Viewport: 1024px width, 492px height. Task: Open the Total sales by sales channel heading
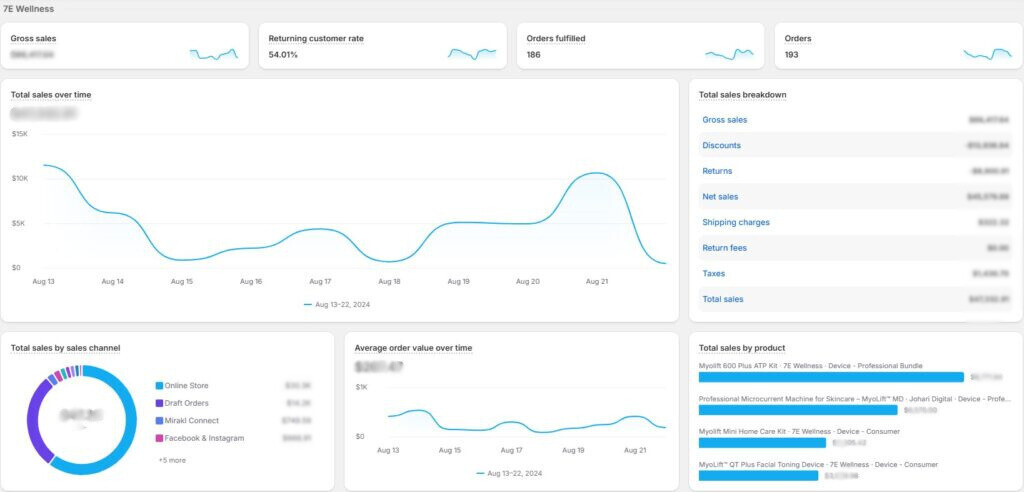[66, 348]
